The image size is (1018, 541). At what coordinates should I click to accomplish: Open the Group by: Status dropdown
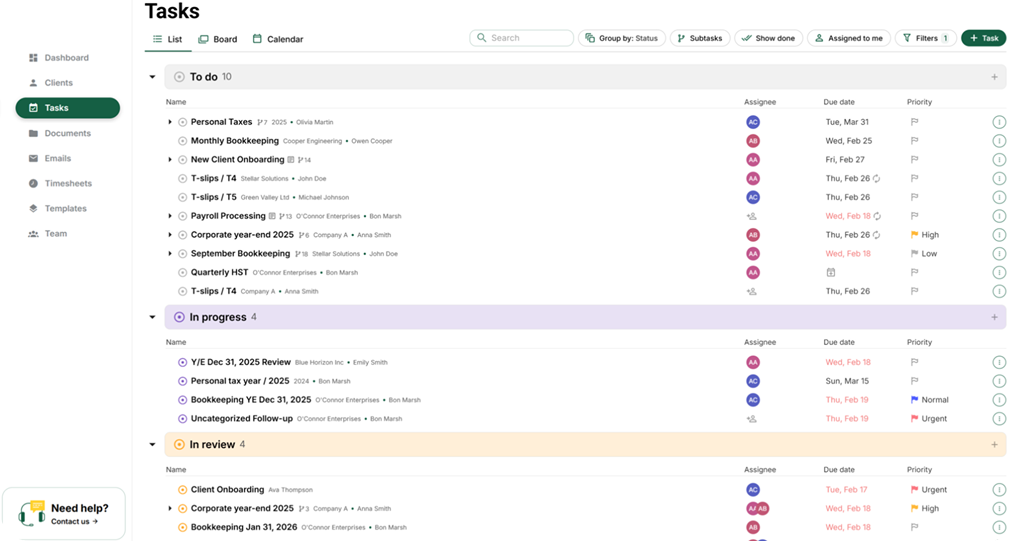[x=621, y=38]
